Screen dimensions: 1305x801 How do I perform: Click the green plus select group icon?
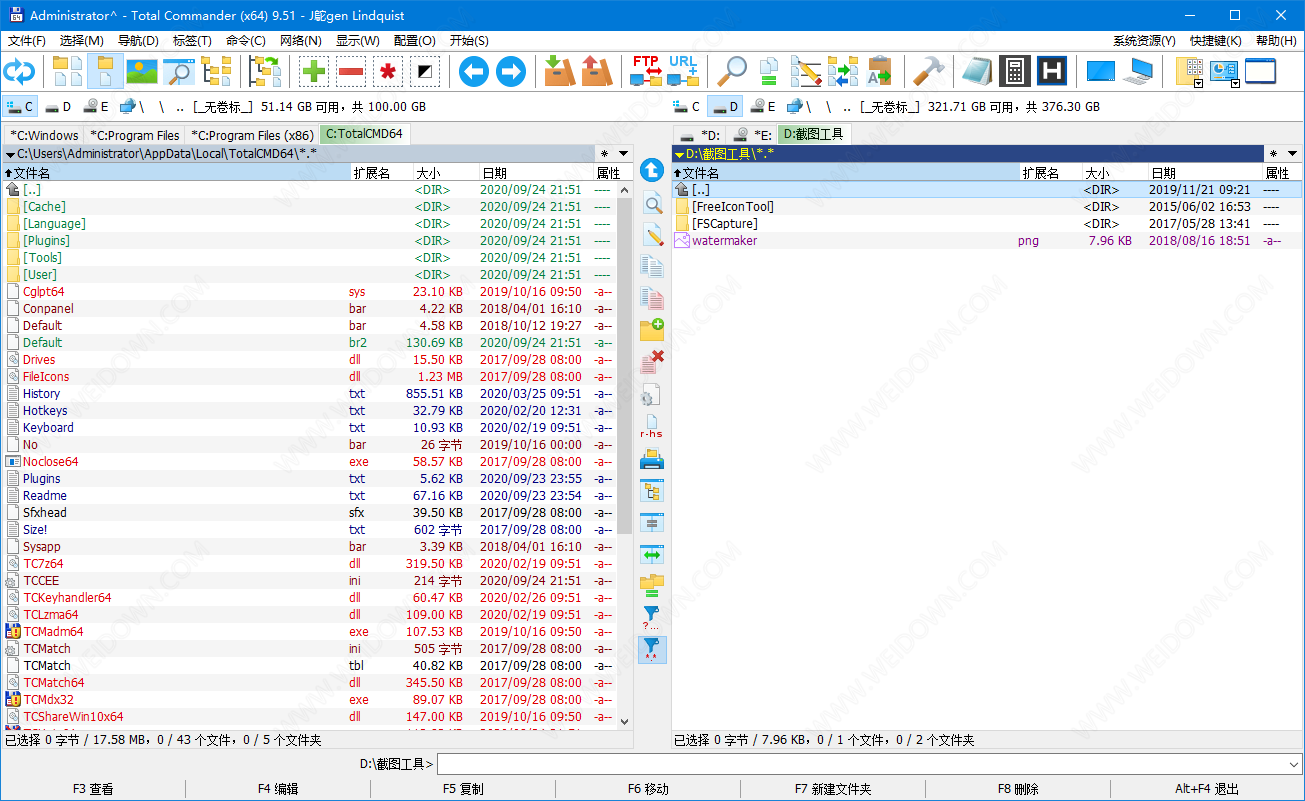pyautogui.click(x=314, y=71)
